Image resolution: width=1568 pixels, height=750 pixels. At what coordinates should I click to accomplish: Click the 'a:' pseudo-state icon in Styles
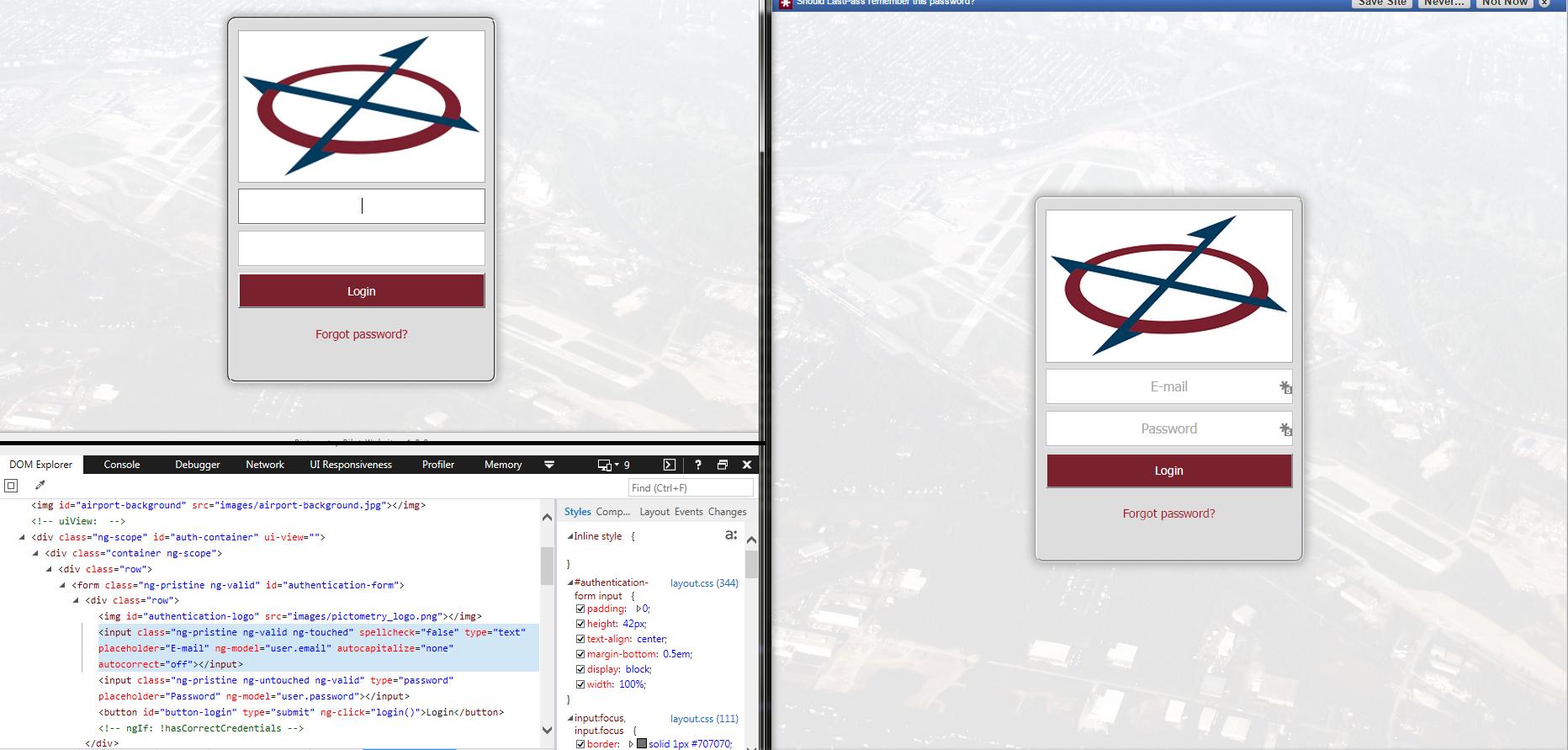[x=731, y=535]
